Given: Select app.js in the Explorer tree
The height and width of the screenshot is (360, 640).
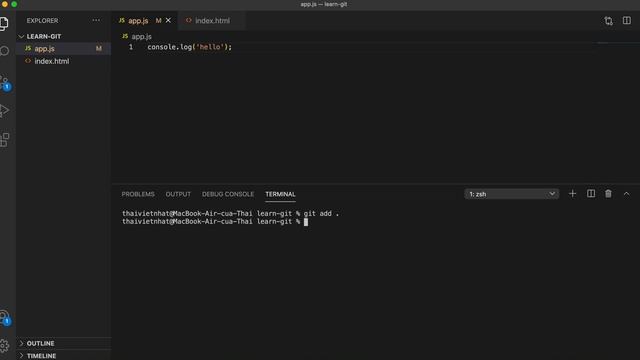Looking at the screenshot, I should point(63,49).
